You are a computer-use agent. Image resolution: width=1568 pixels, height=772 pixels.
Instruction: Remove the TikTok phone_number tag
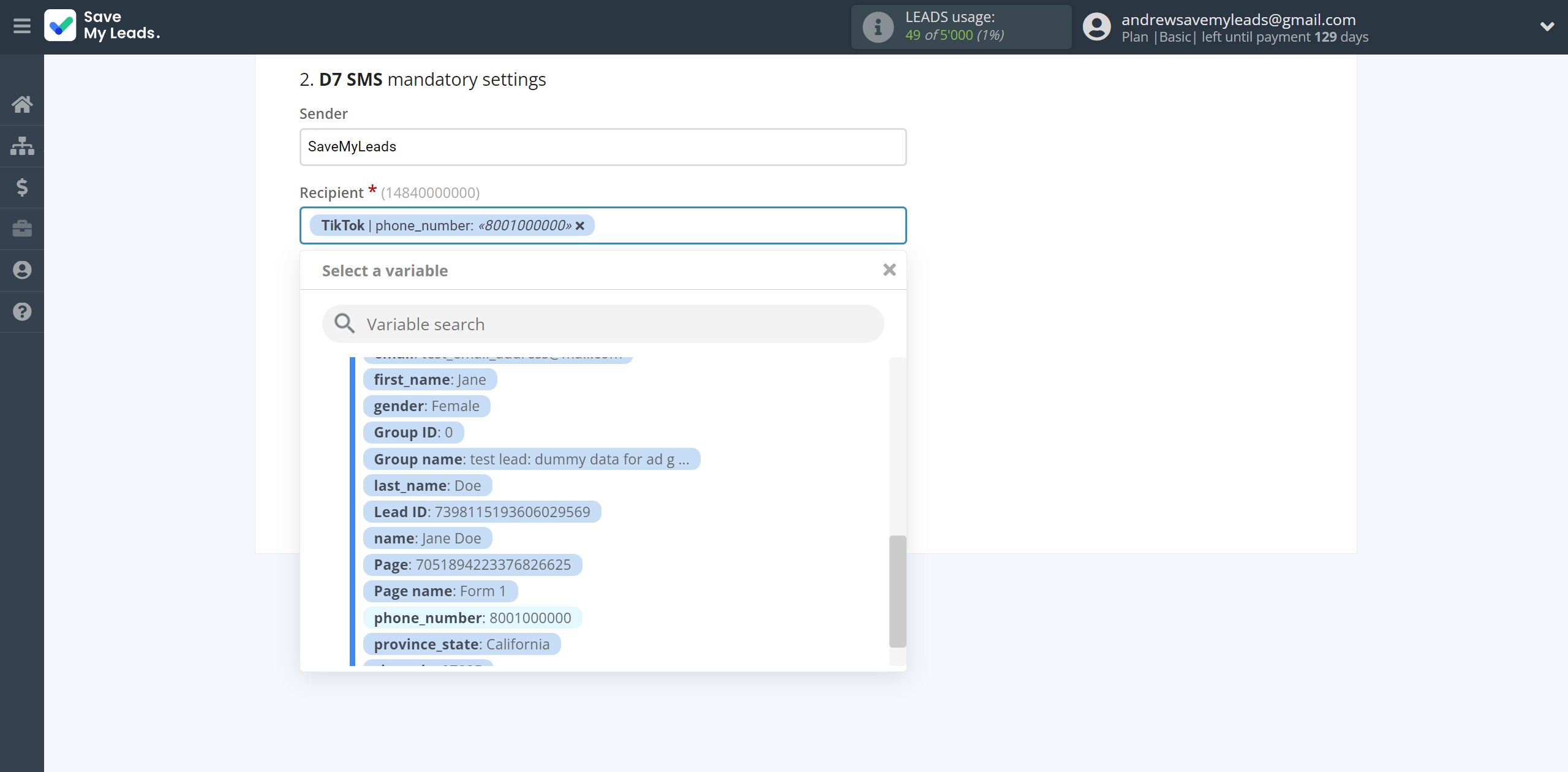[x=580, y=226]
